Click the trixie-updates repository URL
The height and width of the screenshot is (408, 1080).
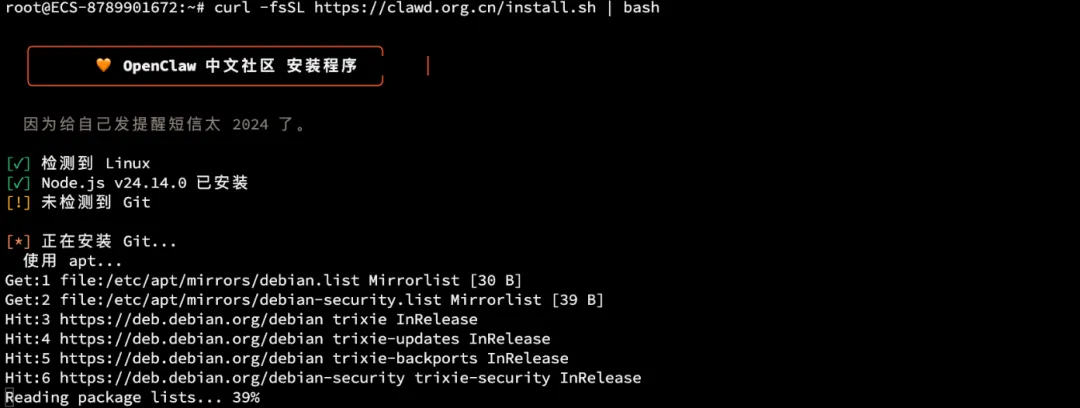point(191,339)
